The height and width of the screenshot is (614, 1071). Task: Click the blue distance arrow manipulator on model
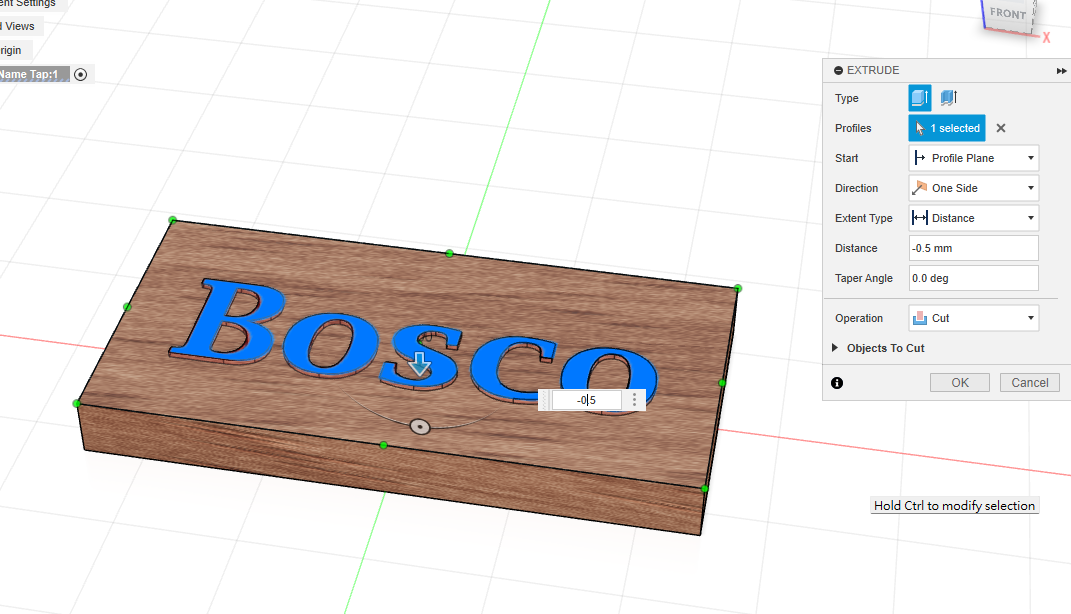click(420, 364)
